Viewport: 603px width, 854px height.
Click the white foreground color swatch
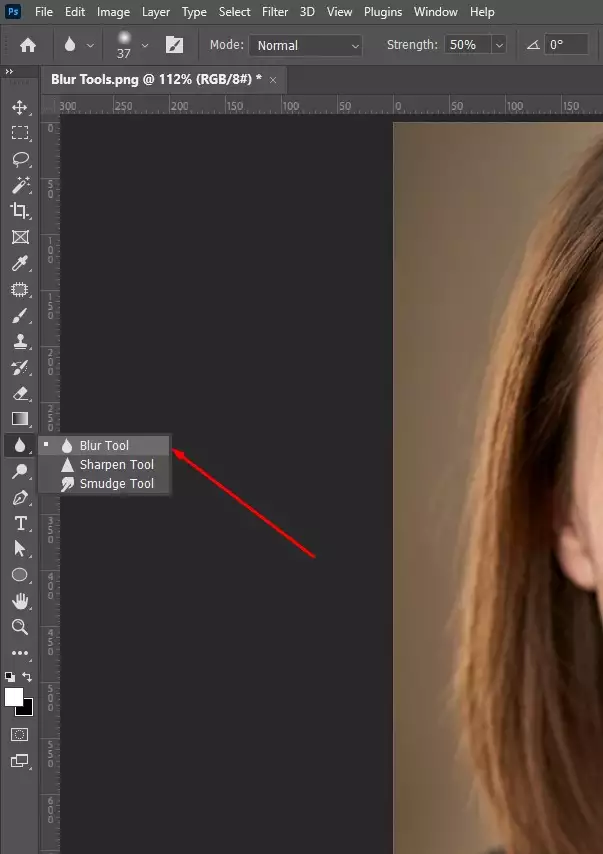pos(14,697)
